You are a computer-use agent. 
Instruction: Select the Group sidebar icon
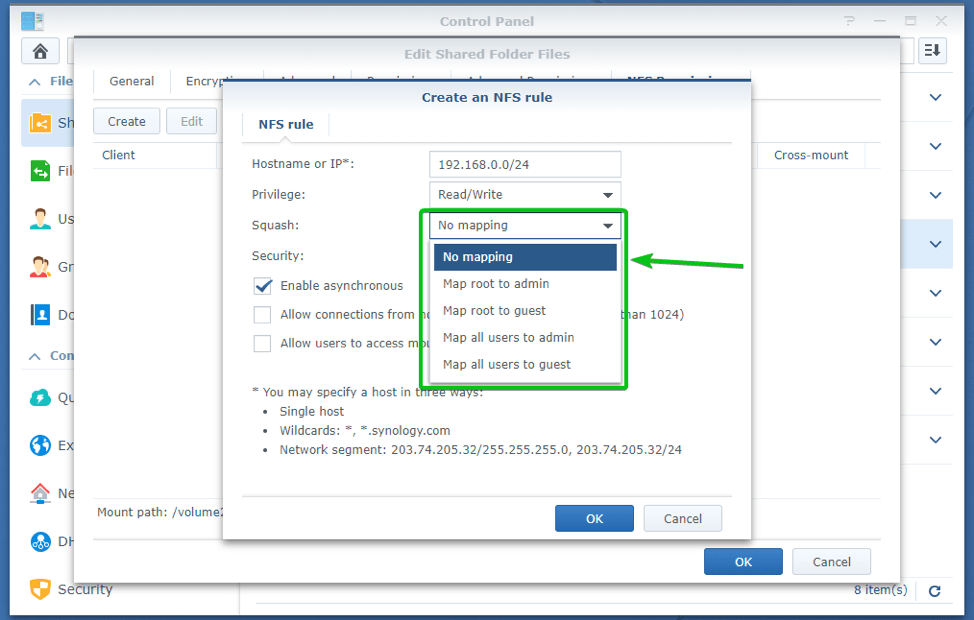coord(40,267)
